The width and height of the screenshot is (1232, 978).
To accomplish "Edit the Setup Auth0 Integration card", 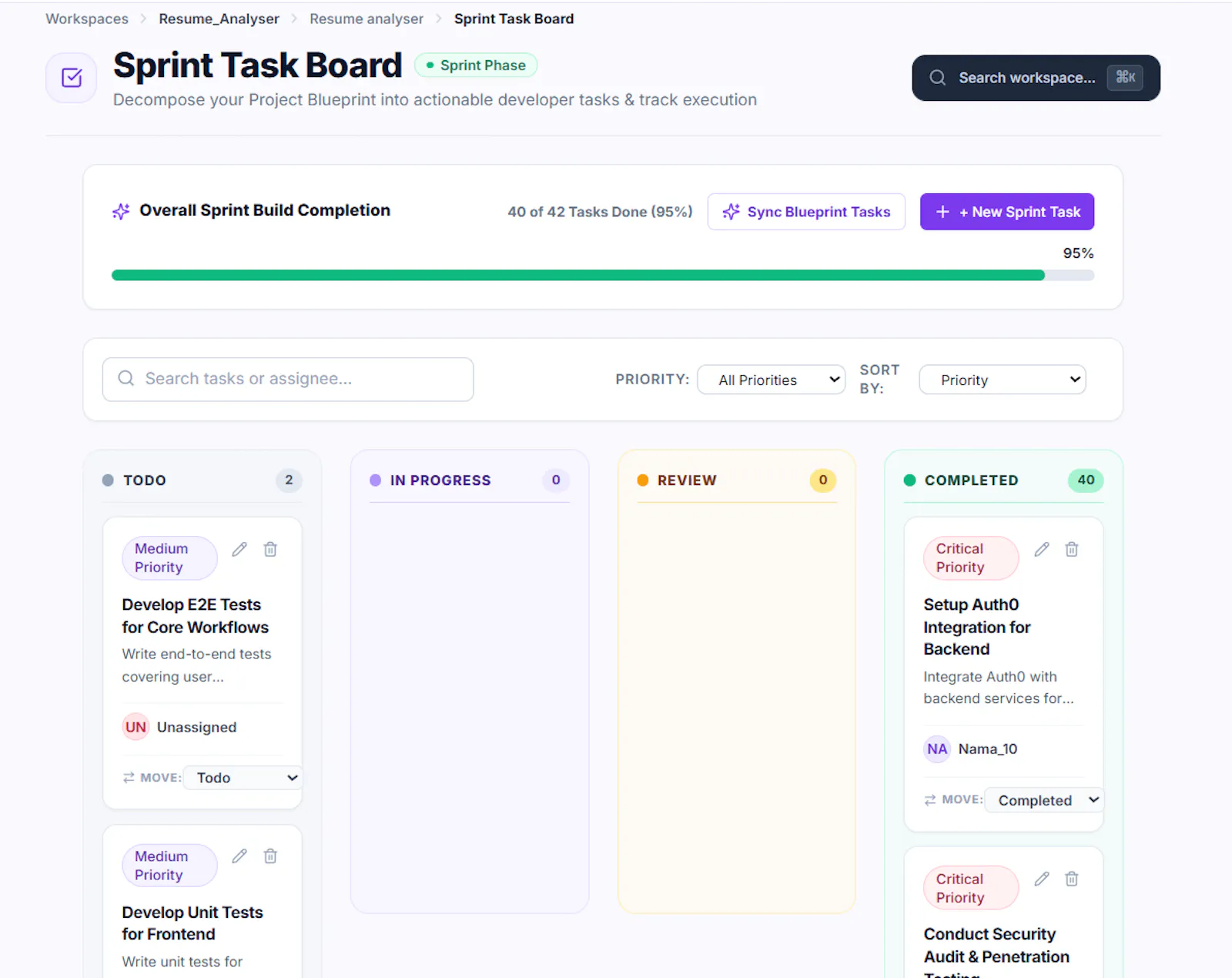I will 1042,549.
